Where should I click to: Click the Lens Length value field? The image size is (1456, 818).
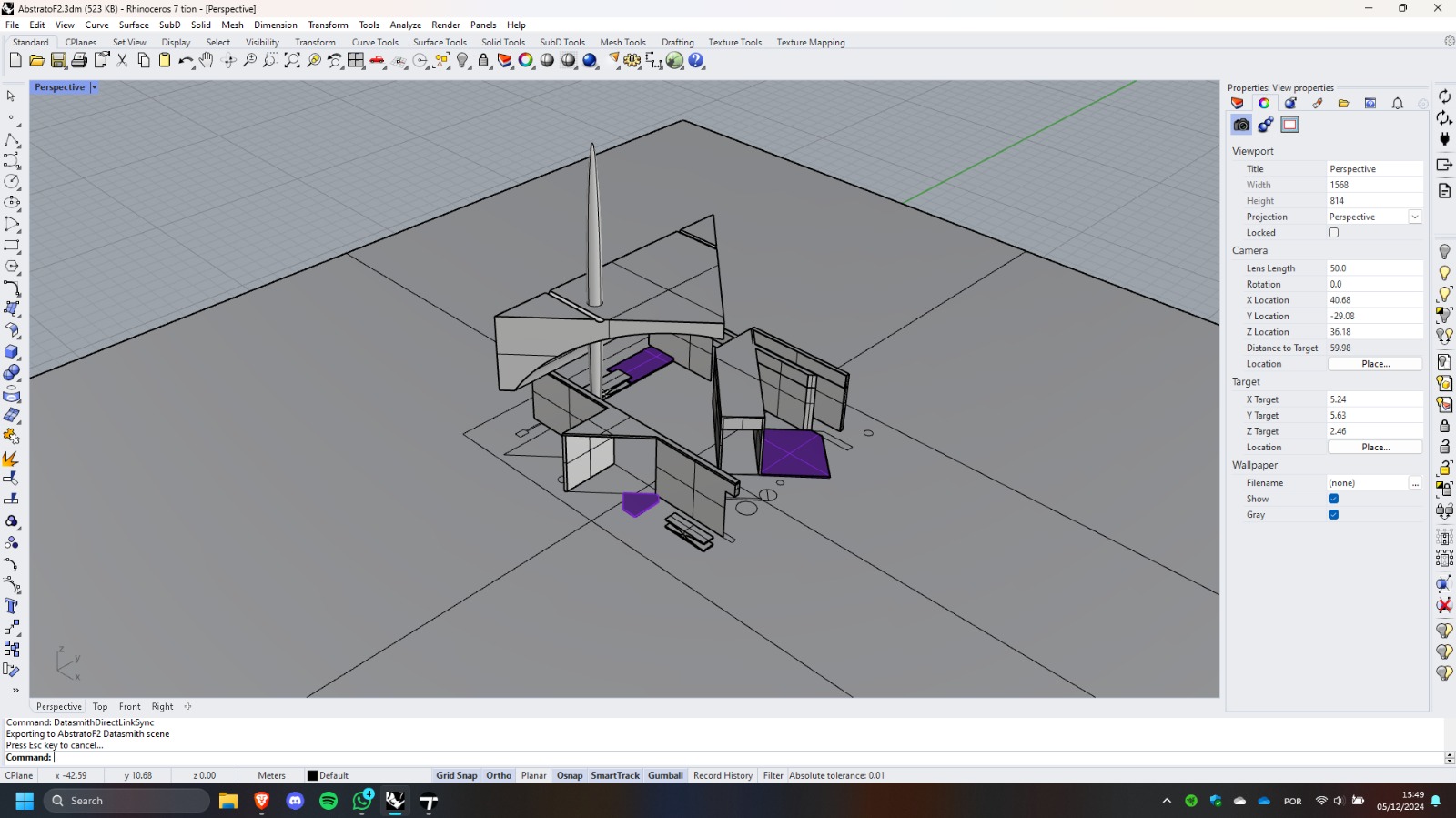[1375, 268]
